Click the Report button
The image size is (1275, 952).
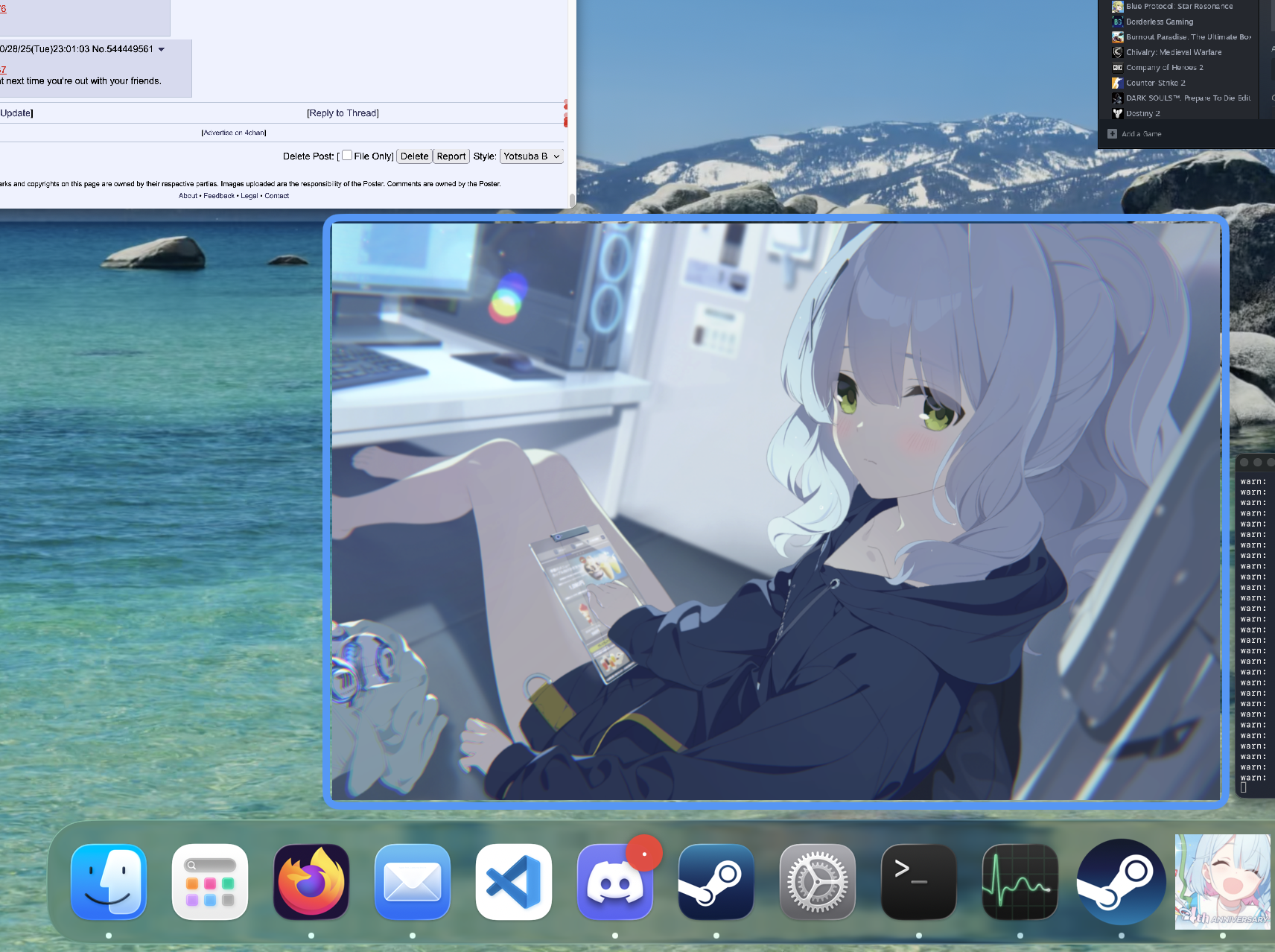pyautogui.click(x=451, y=156)
